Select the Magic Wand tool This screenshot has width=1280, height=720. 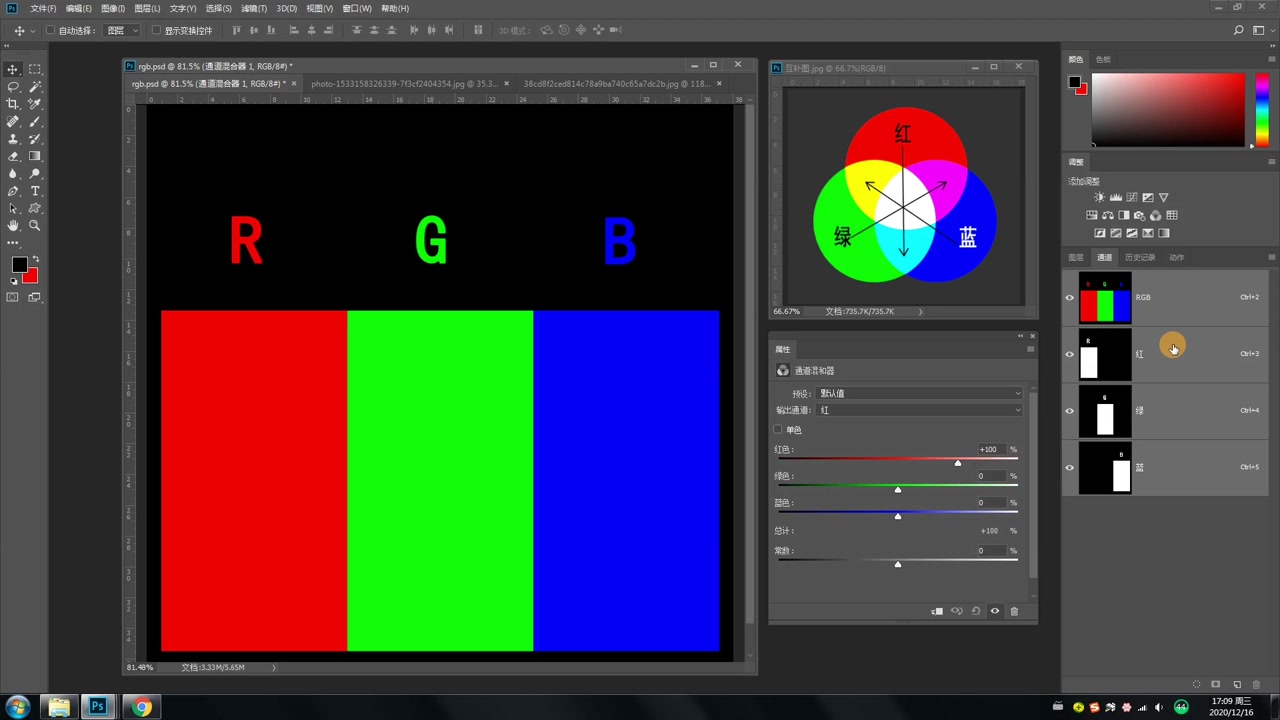click(35, 87)
